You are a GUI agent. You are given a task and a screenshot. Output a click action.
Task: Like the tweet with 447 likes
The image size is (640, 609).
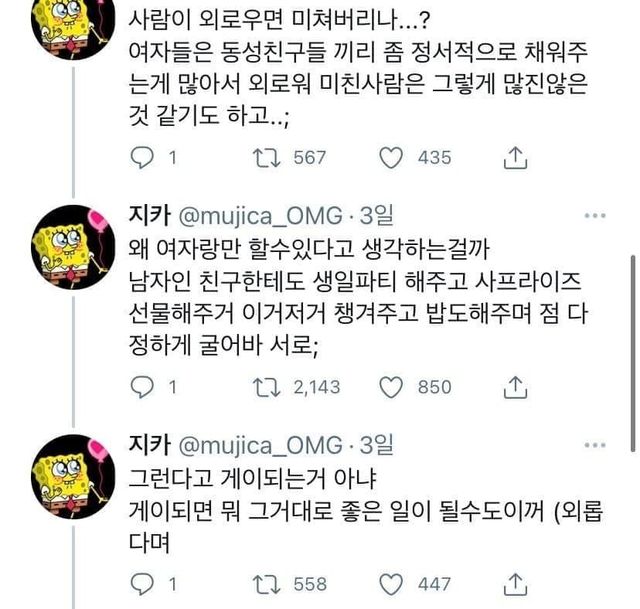click(394, 583)
